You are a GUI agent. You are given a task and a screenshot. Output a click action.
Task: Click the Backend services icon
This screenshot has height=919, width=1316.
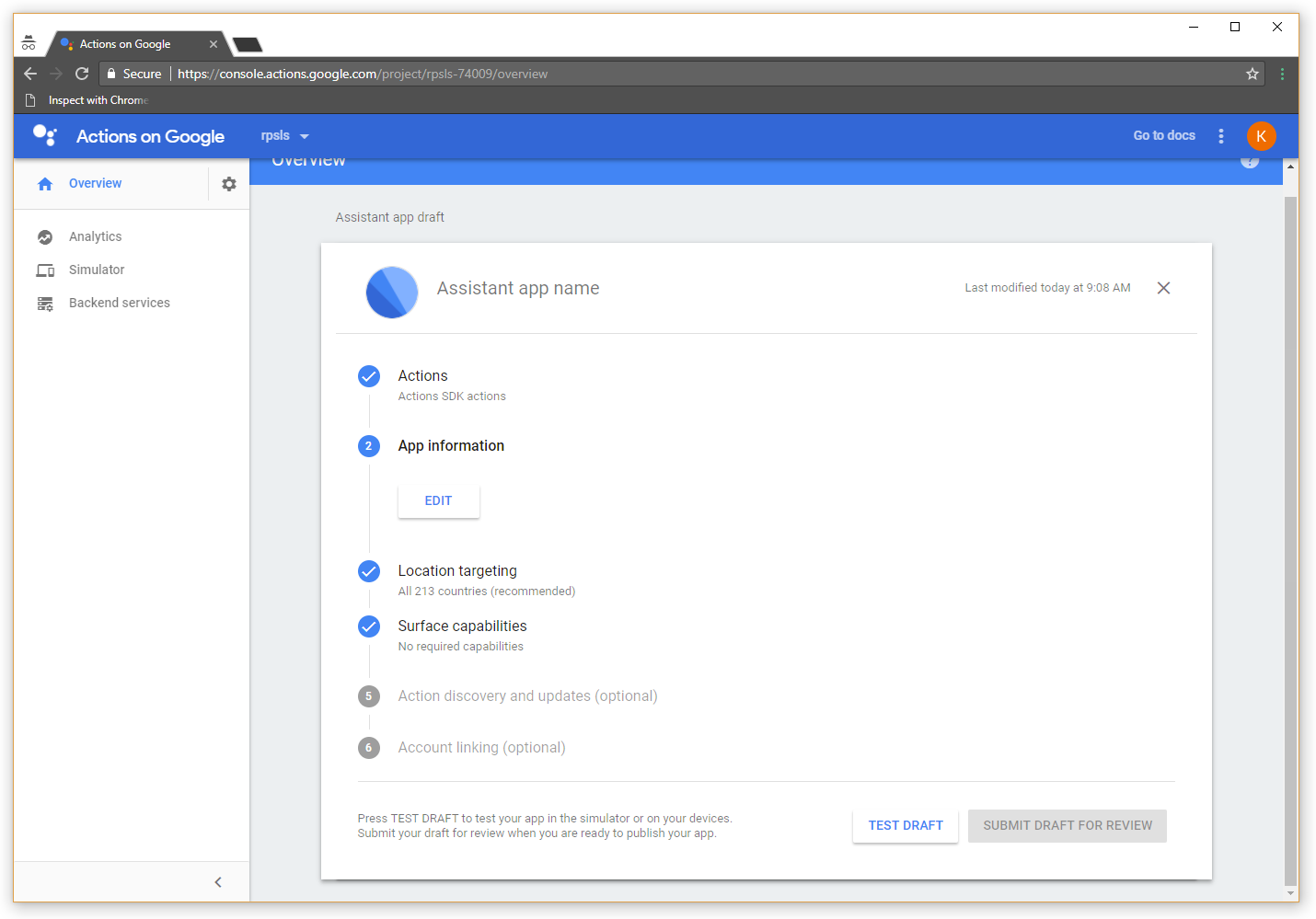(45, 304)
